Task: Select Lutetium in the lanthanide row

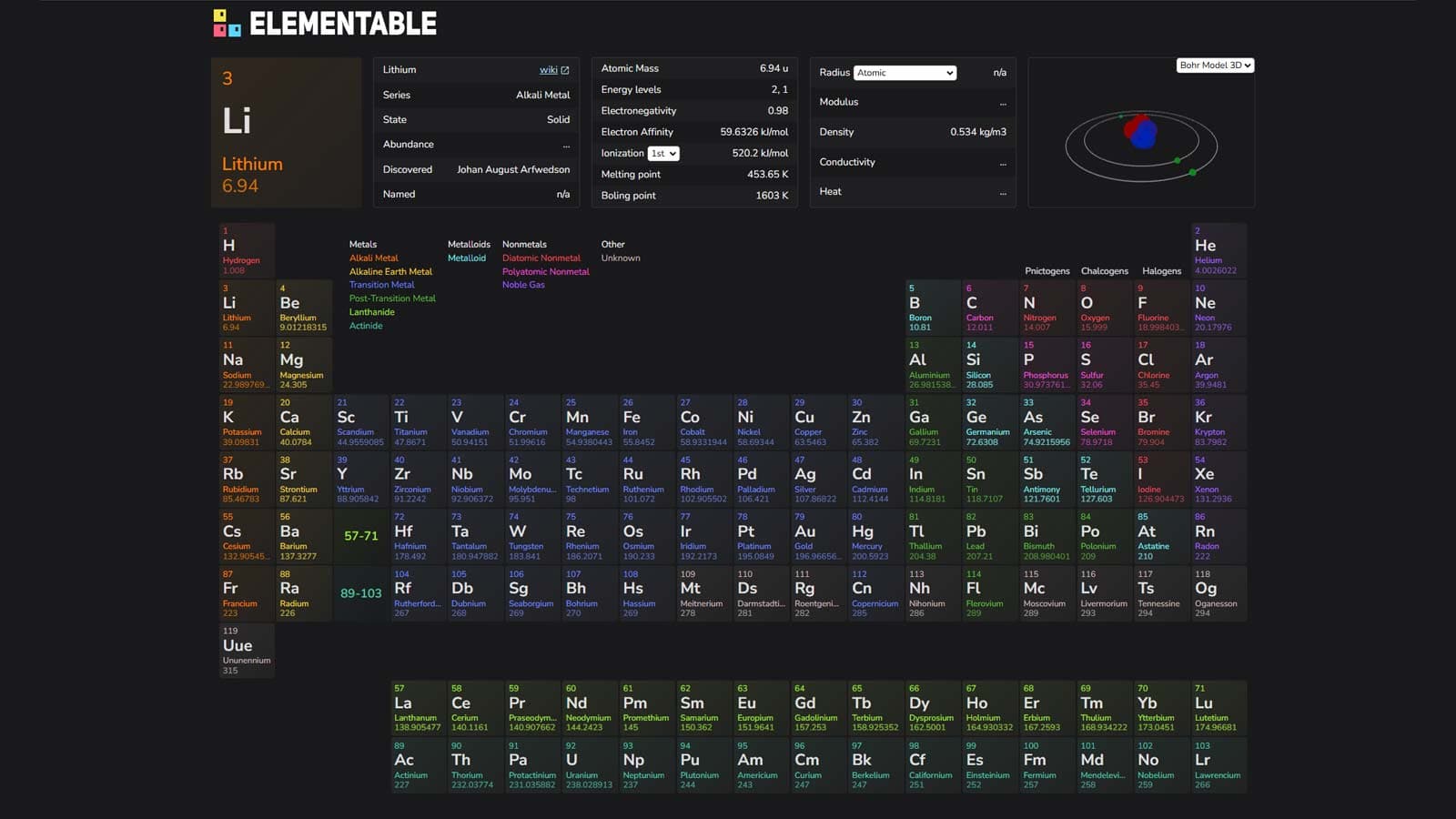Action: [1218, 706]
